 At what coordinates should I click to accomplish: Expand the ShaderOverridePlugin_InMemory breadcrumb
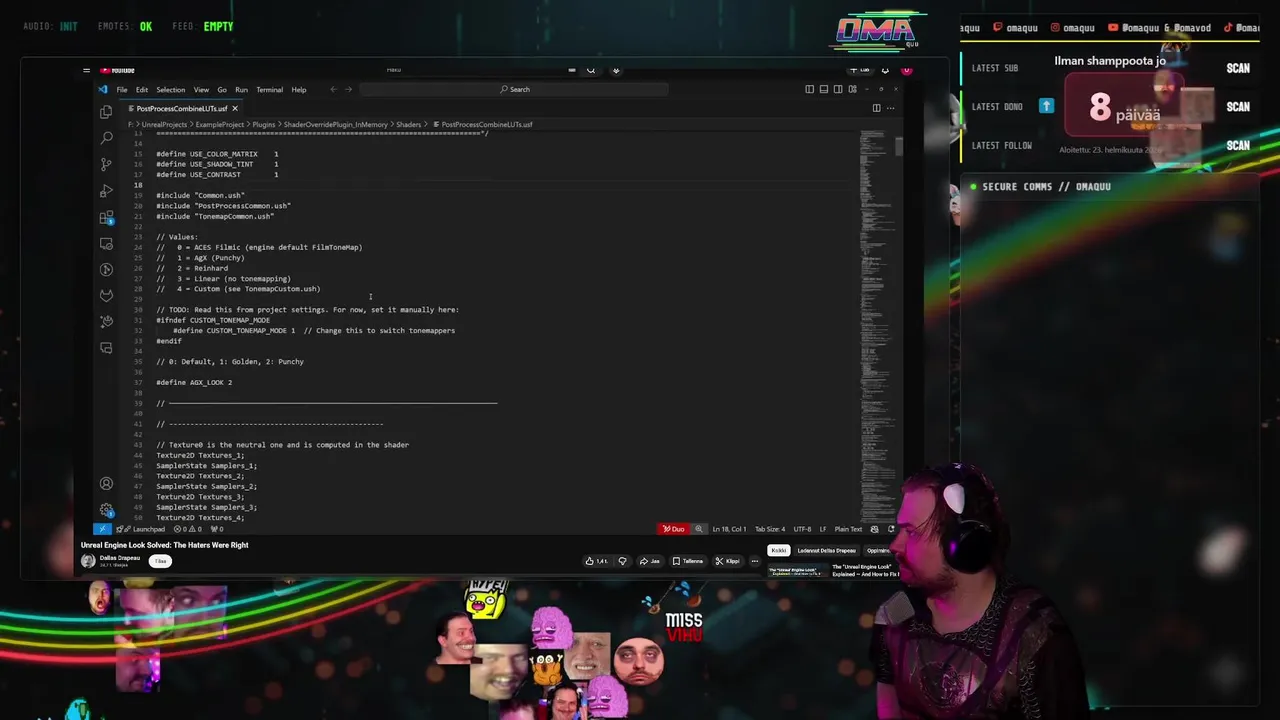[x=335, y=125]
